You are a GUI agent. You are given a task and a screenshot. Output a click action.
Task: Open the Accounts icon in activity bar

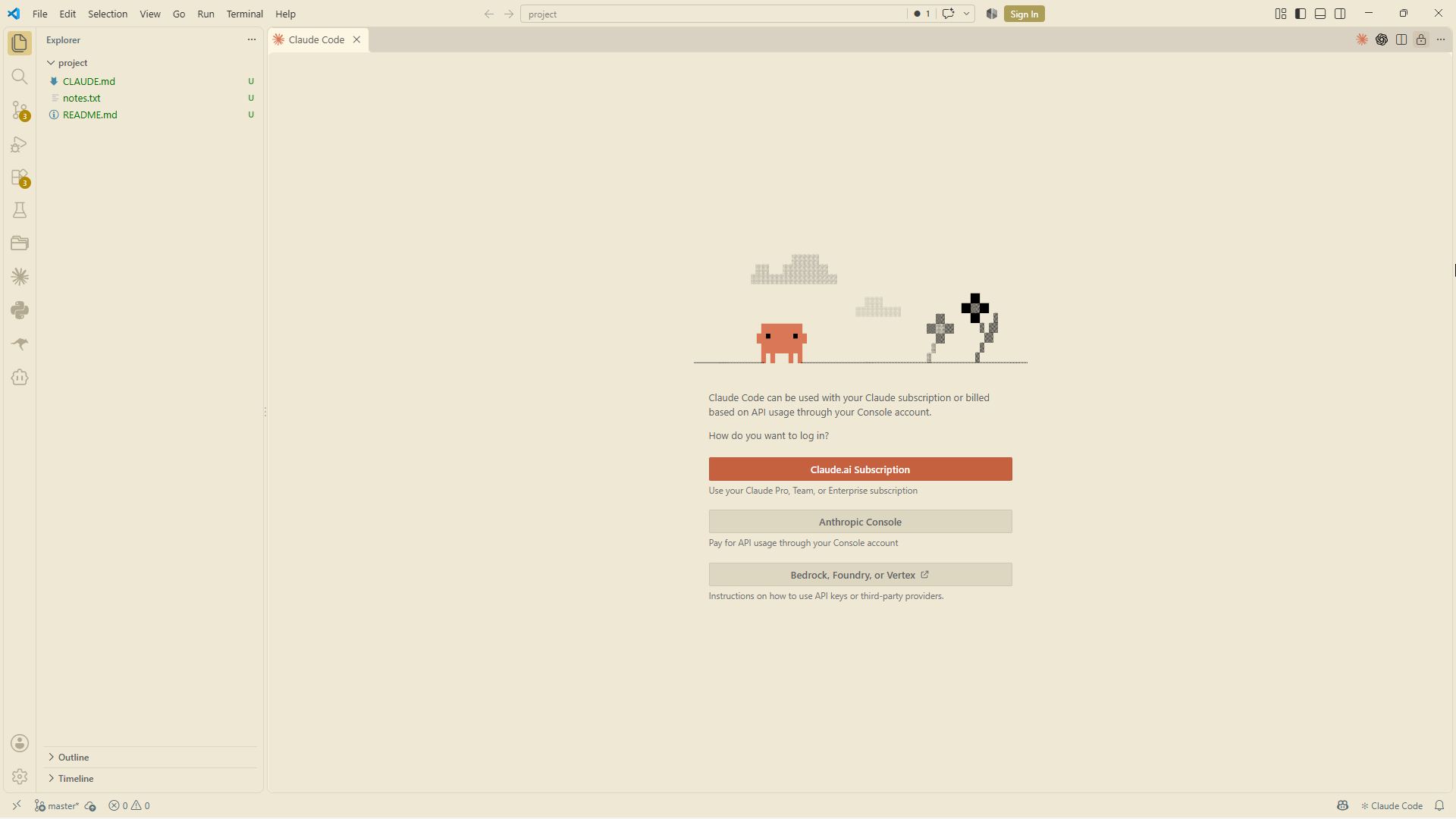coord(20,743)
